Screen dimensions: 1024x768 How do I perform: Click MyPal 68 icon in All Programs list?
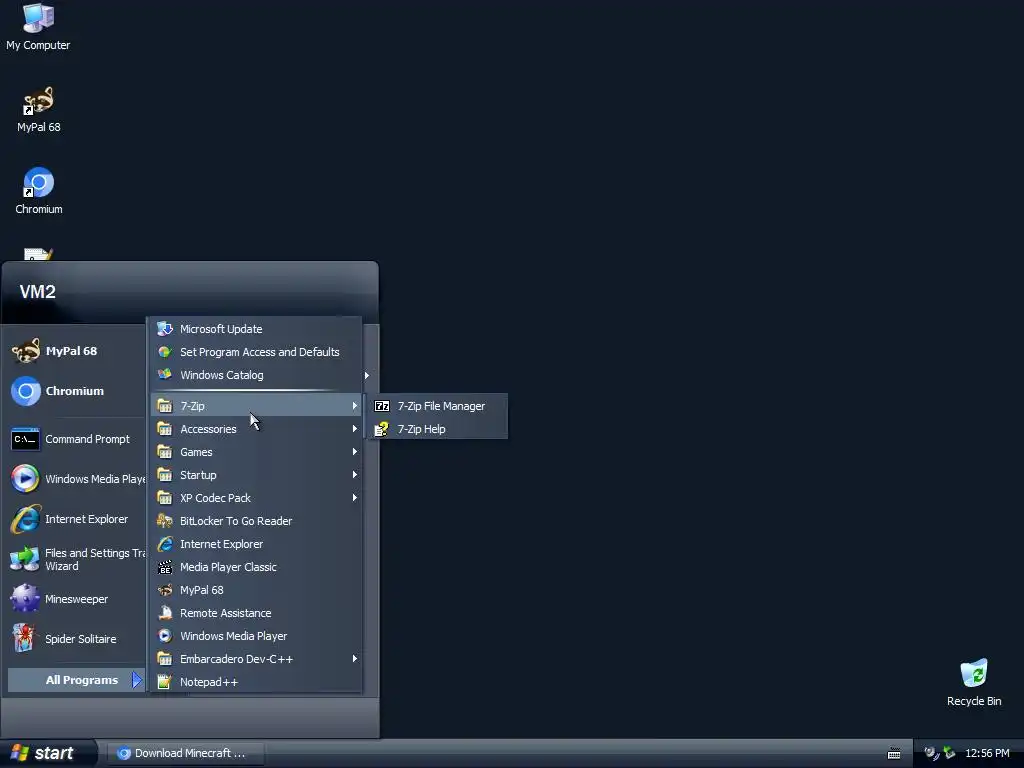click(x=165, y=590)
